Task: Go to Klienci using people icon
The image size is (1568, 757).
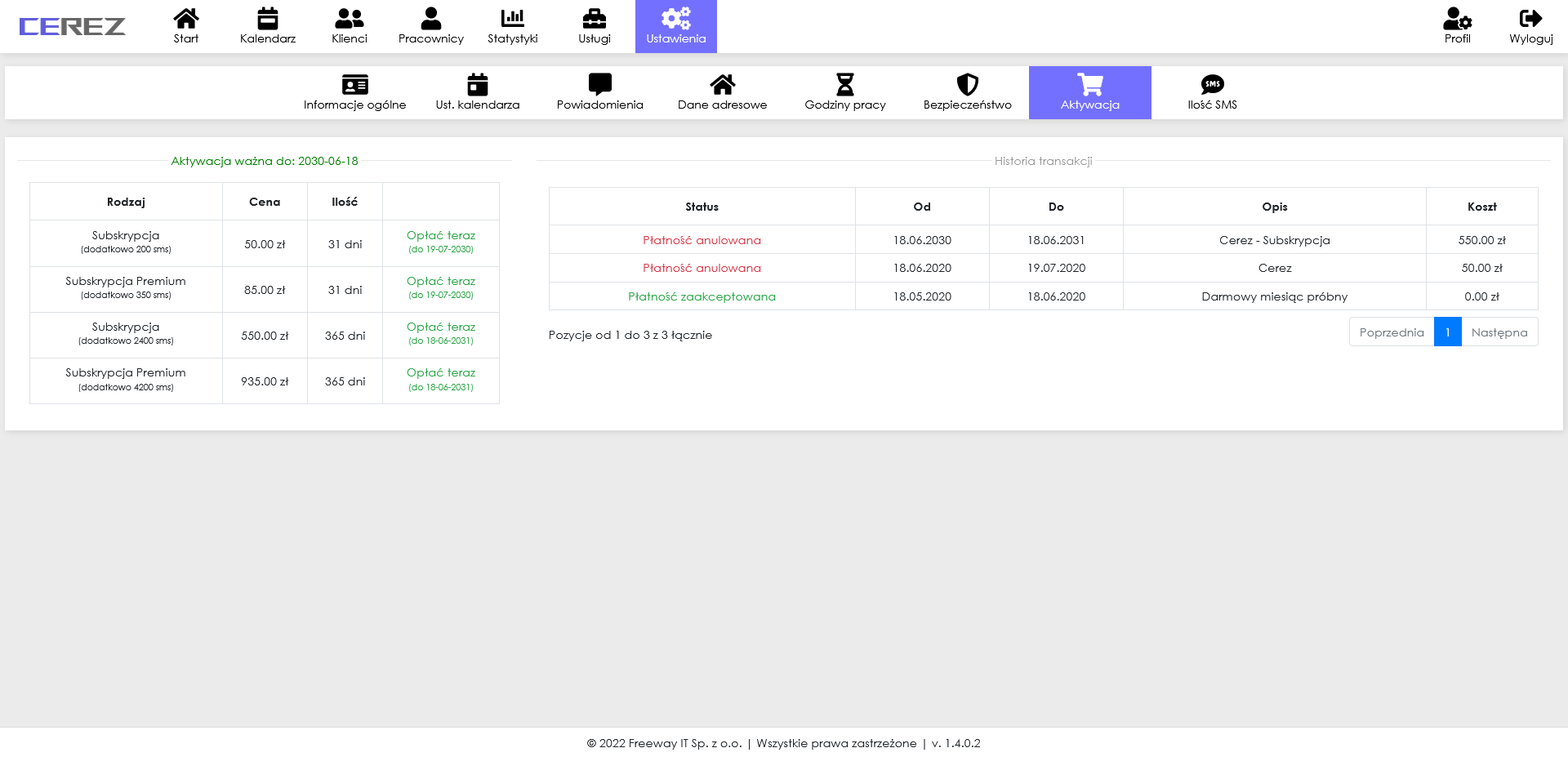Action: coord(350,19)
